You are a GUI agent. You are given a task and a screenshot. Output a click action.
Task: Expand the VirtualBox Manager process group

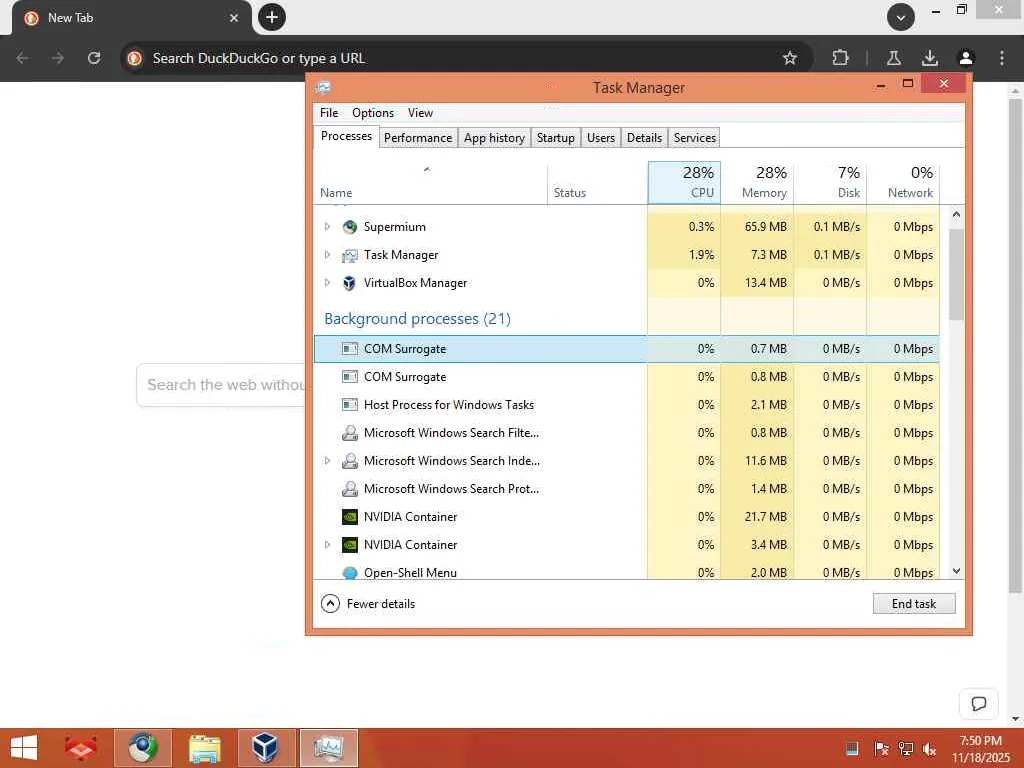(x=327, y=283)
